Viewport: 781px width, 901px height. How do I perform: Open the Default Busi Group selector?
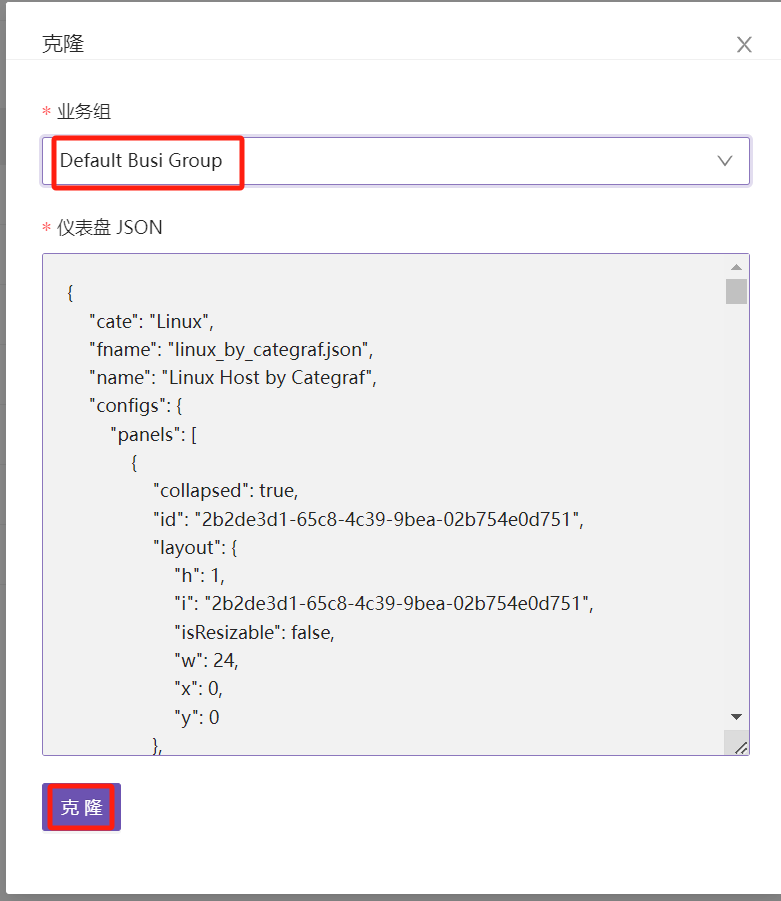380,161
